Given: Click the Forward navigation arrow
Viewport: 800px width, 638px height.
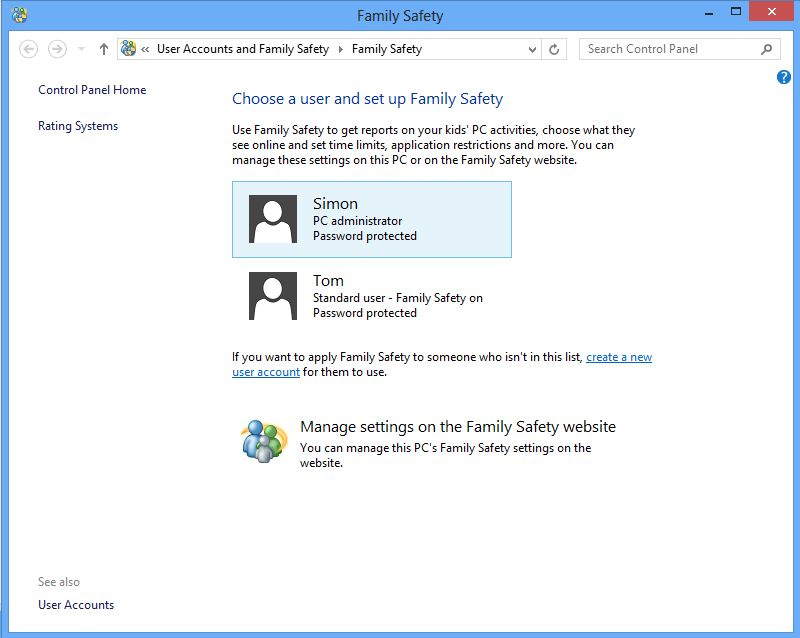Looking at the screenshot, I should pyautogui.click(x=57, y=50).
